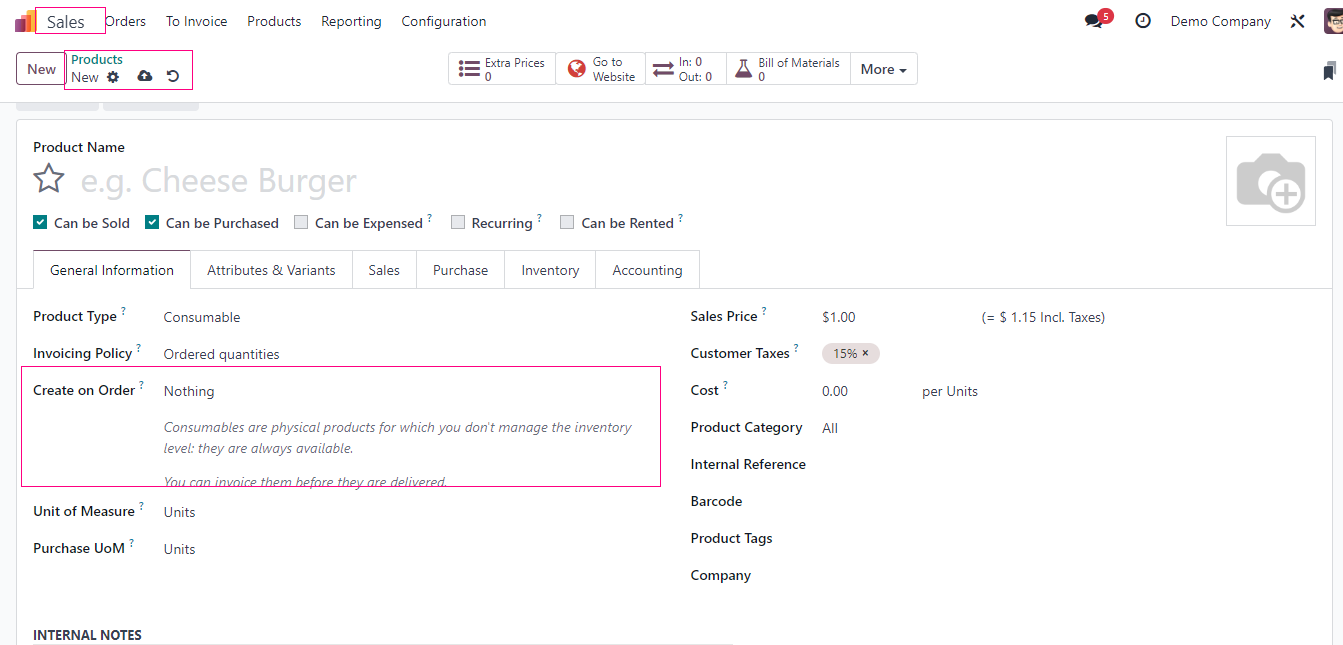
Task: Enable the Can be Expensed checkbox
Action: pyautogui.click(x=301, y=223)
